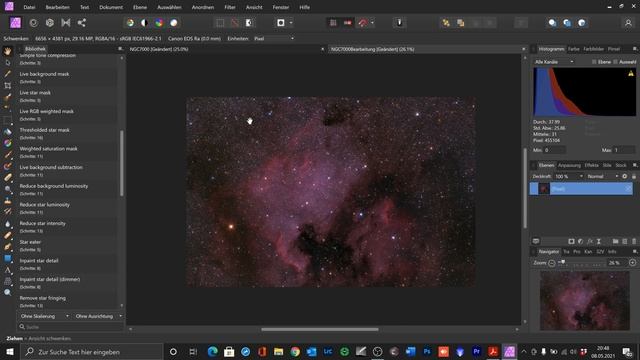640x360 pixels.
Task: Open the Deckkraft 100 % dropdown
Action: pos(569,176)
